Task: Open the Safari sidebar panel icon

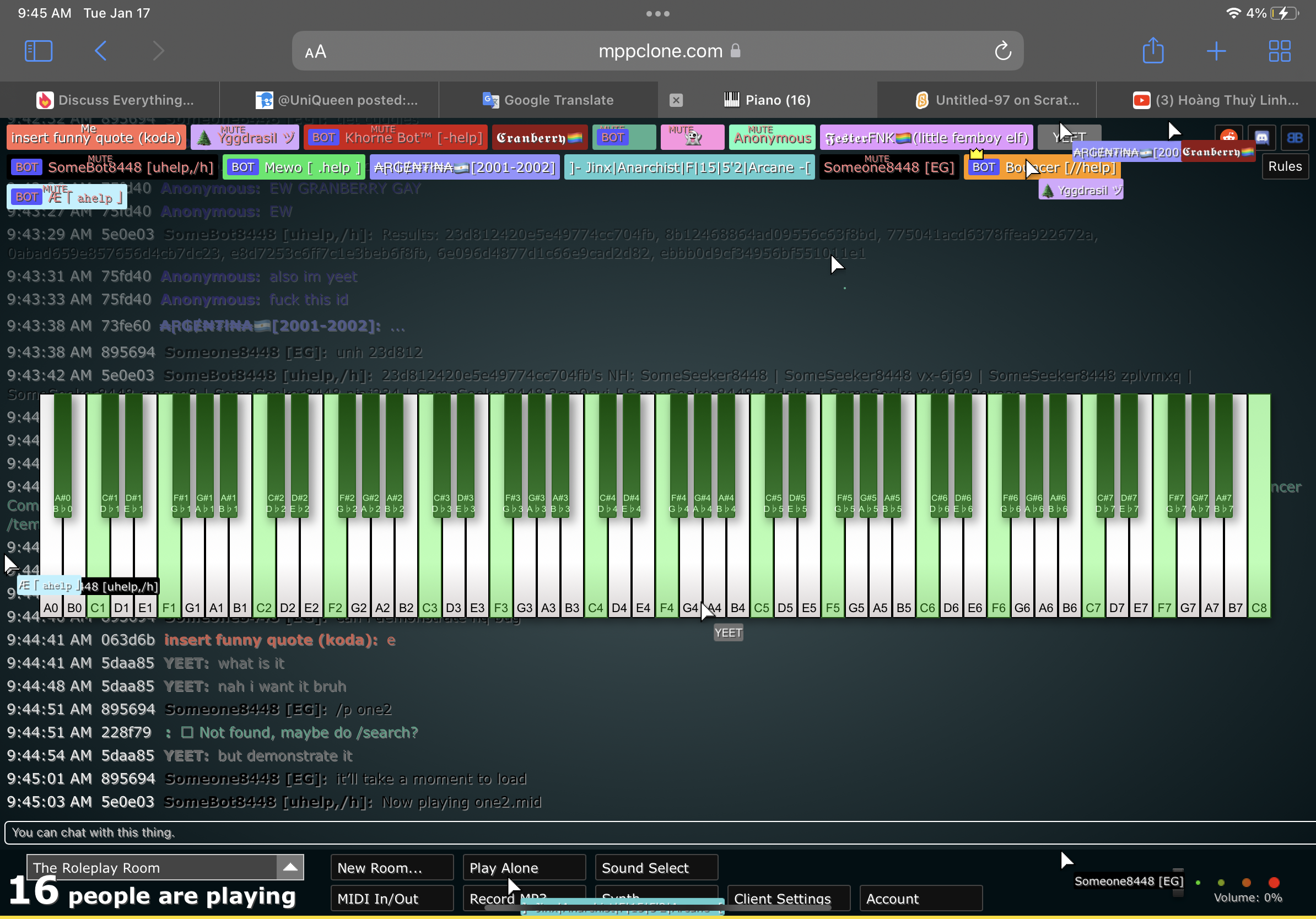Action: coord(39,51)
